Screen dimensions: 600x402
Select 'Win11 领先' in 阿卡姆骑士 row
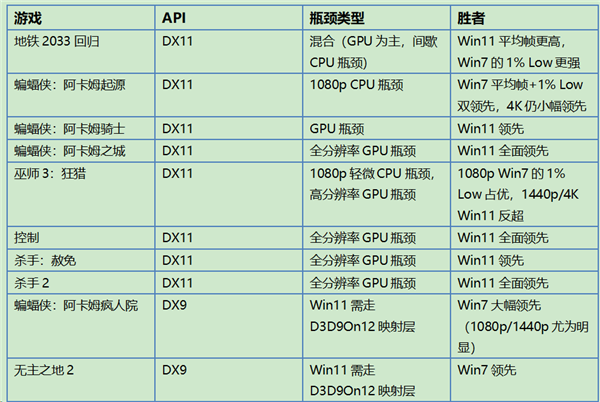tap(525, 129)
